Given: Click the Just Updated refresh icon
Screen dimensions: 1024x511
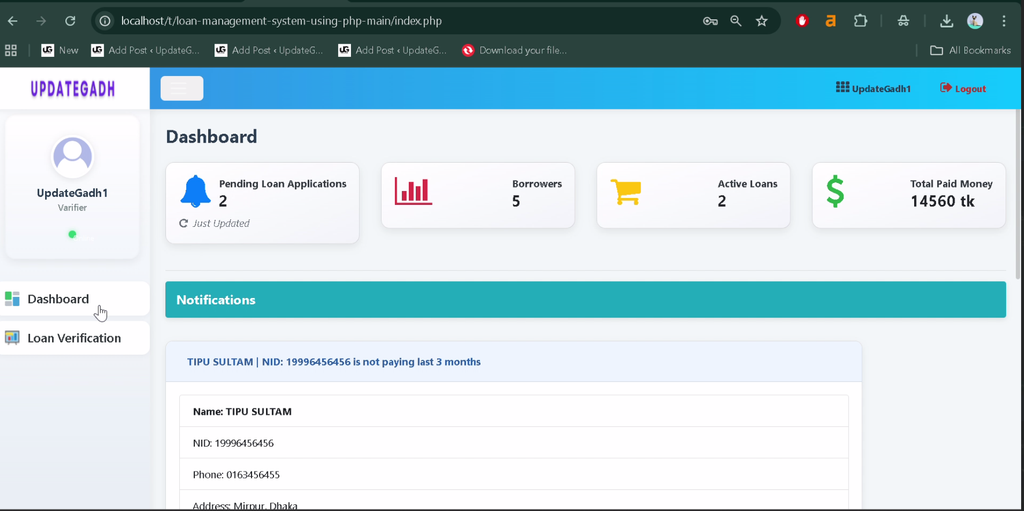Looking at the screenshot, I should pos(184,223).
